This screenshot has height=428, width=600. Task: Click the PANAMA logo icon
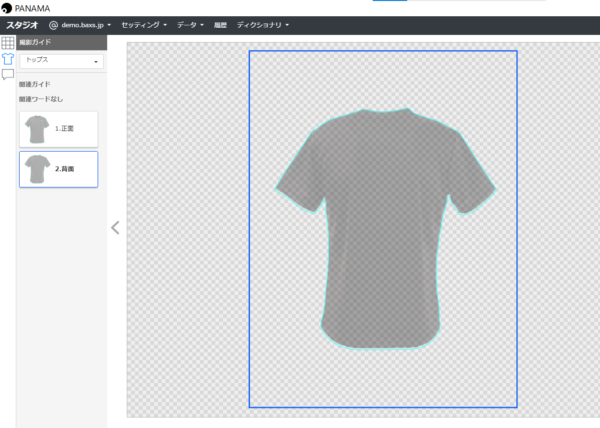(7, 8)
